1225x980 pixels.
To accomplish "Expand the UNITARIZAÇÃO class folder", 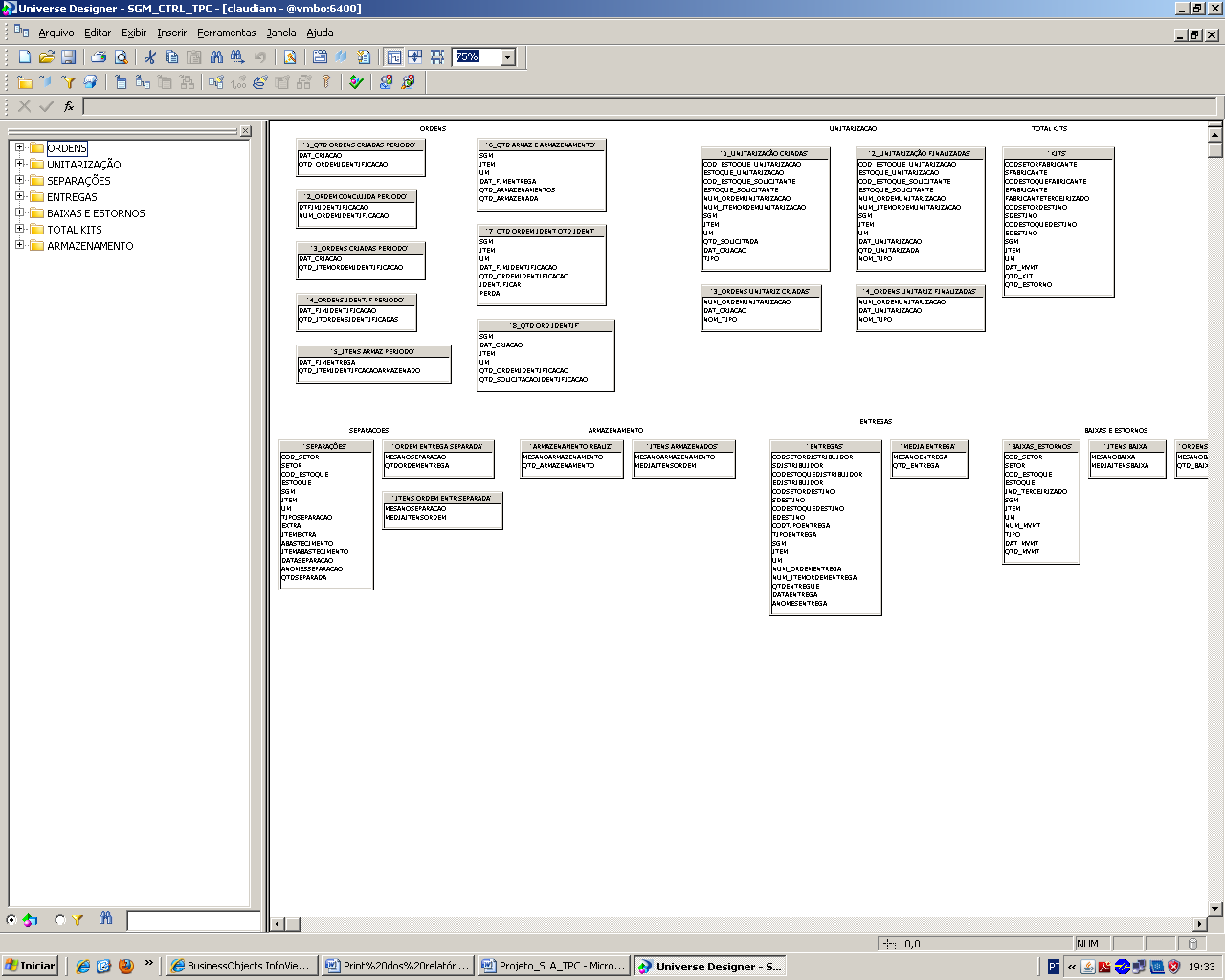I will (19, 164).
